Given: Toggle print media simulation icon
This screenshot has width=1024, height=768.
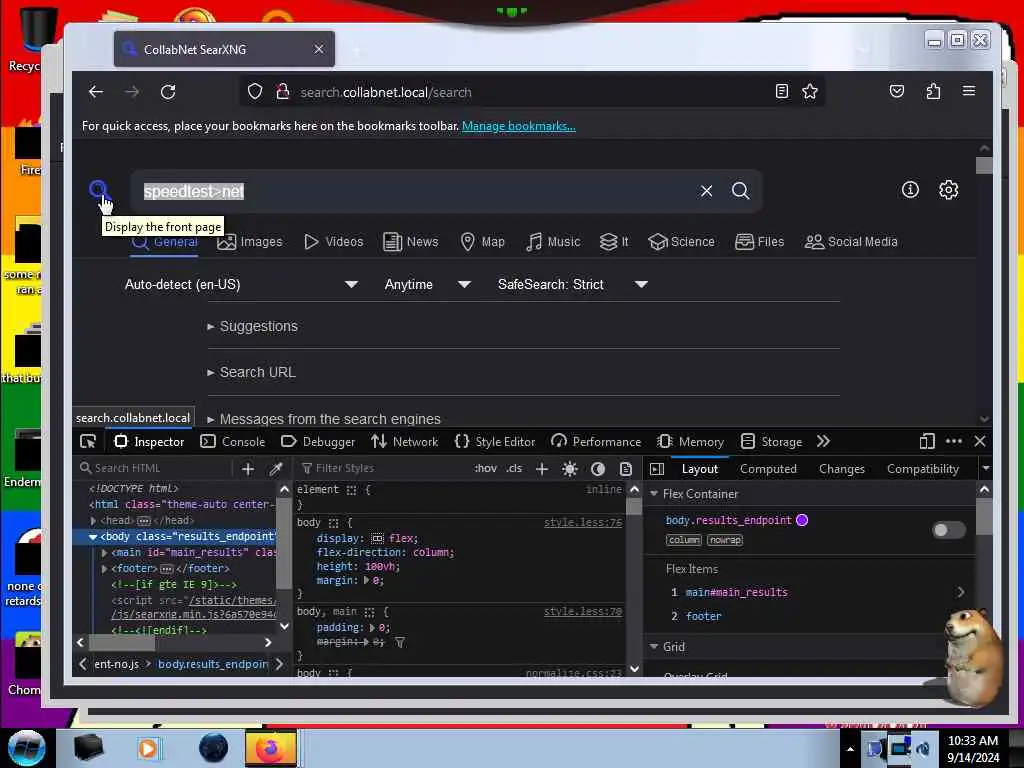Looking at the screenshot, I should pos(626,468).
